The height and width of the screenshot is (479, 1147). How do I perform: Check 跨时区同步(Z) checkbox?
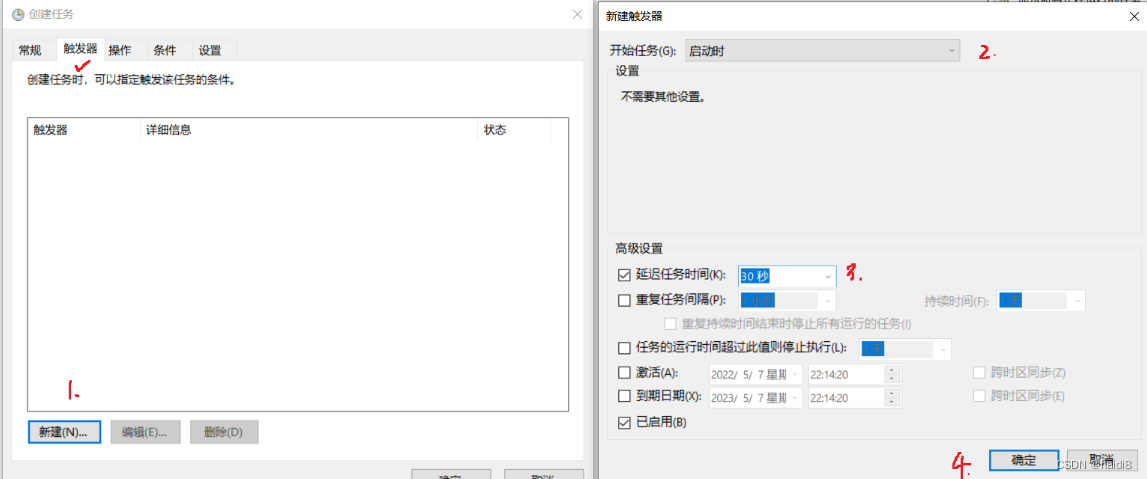point(979,373)
